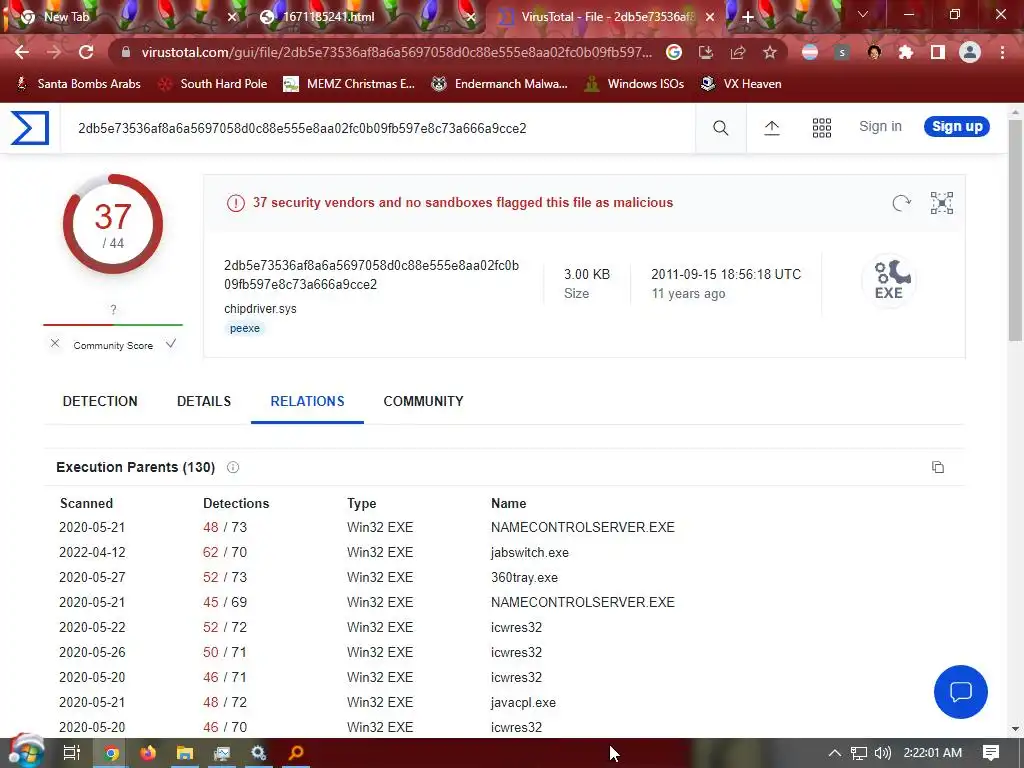This screenshot has height=768, width=1024.
Task: Click the Windows Start button
Action: click(x=25, y=752)
